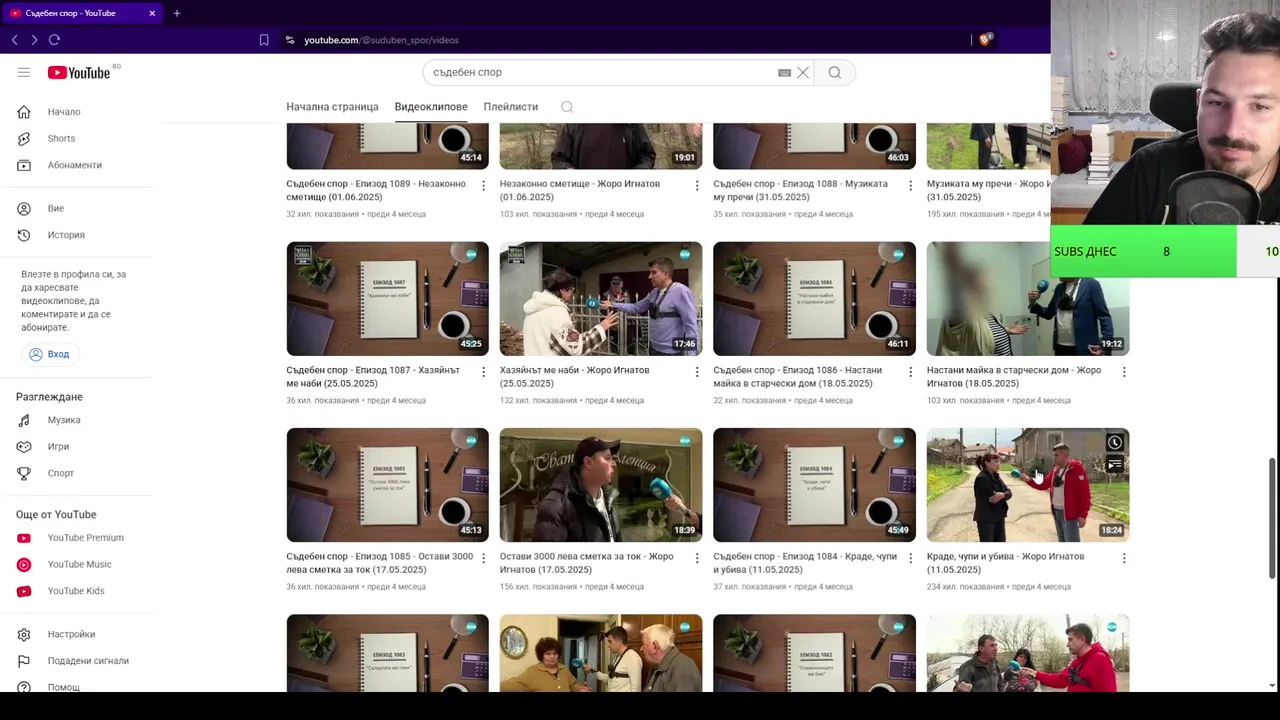Click the browser back arrow
Viewport: 1280px width, 720px height.
coord(15,40)
